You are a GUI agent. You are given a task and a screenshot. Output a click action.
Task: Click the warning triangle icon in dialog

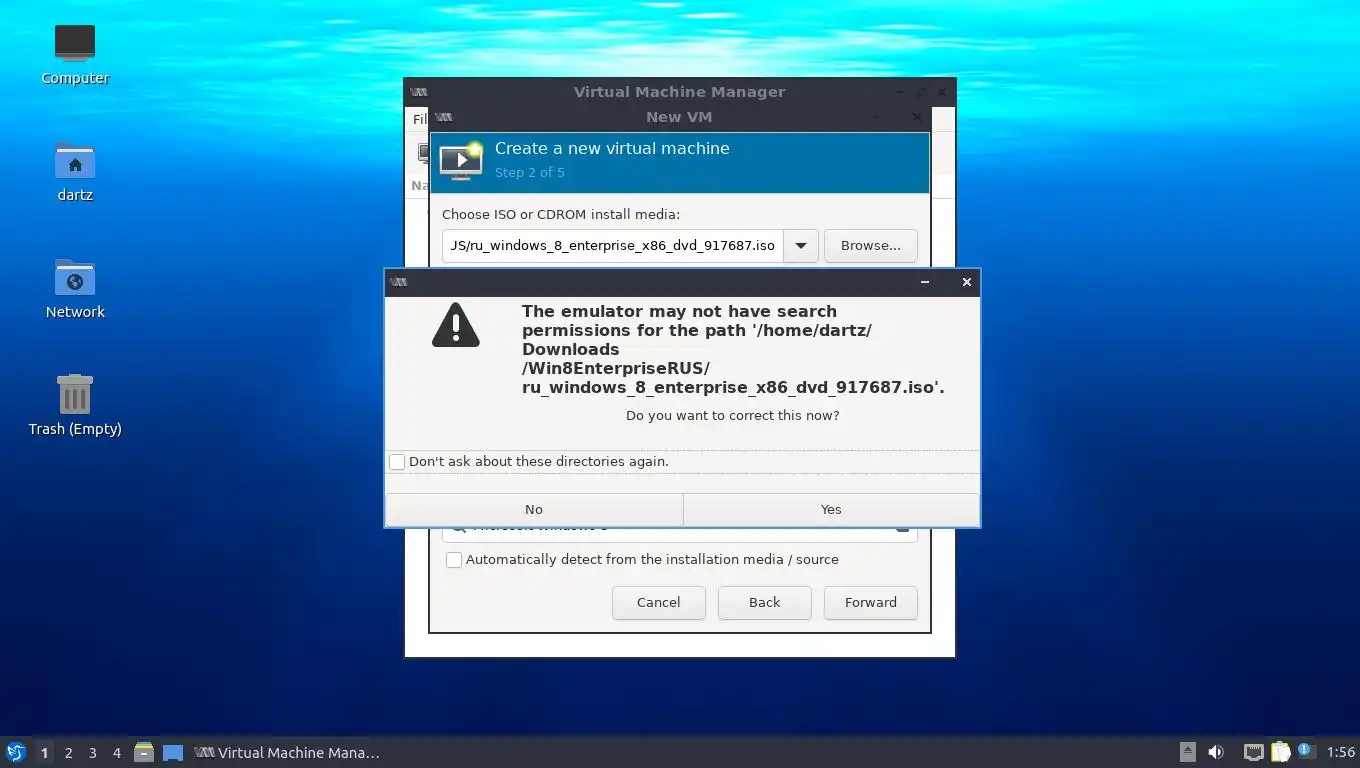456,325
